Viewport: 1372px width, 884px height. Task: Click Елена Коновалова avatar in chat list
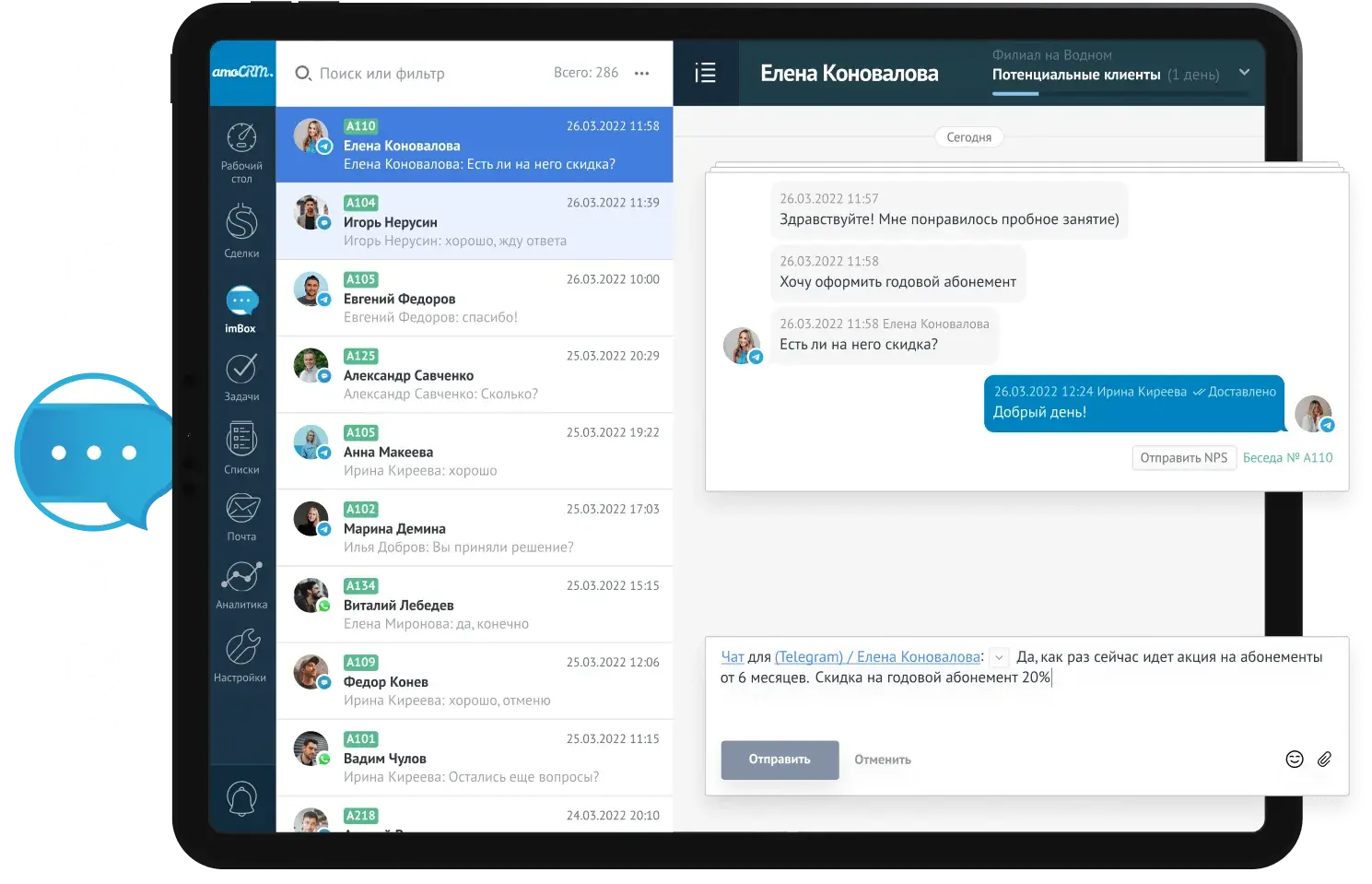tap(311, 136)
